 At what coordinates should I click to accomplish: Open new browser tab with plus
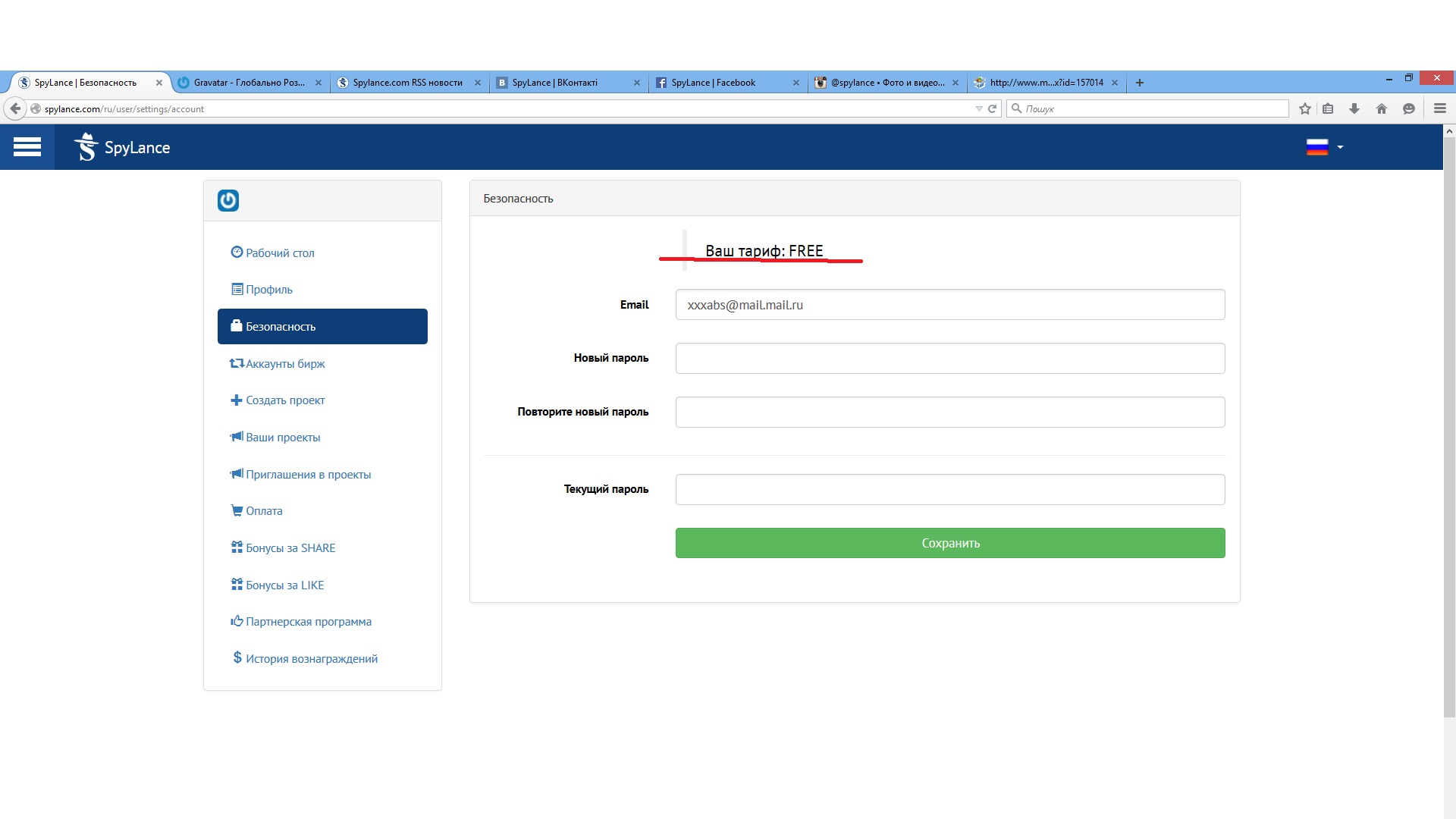(1139, 83)
